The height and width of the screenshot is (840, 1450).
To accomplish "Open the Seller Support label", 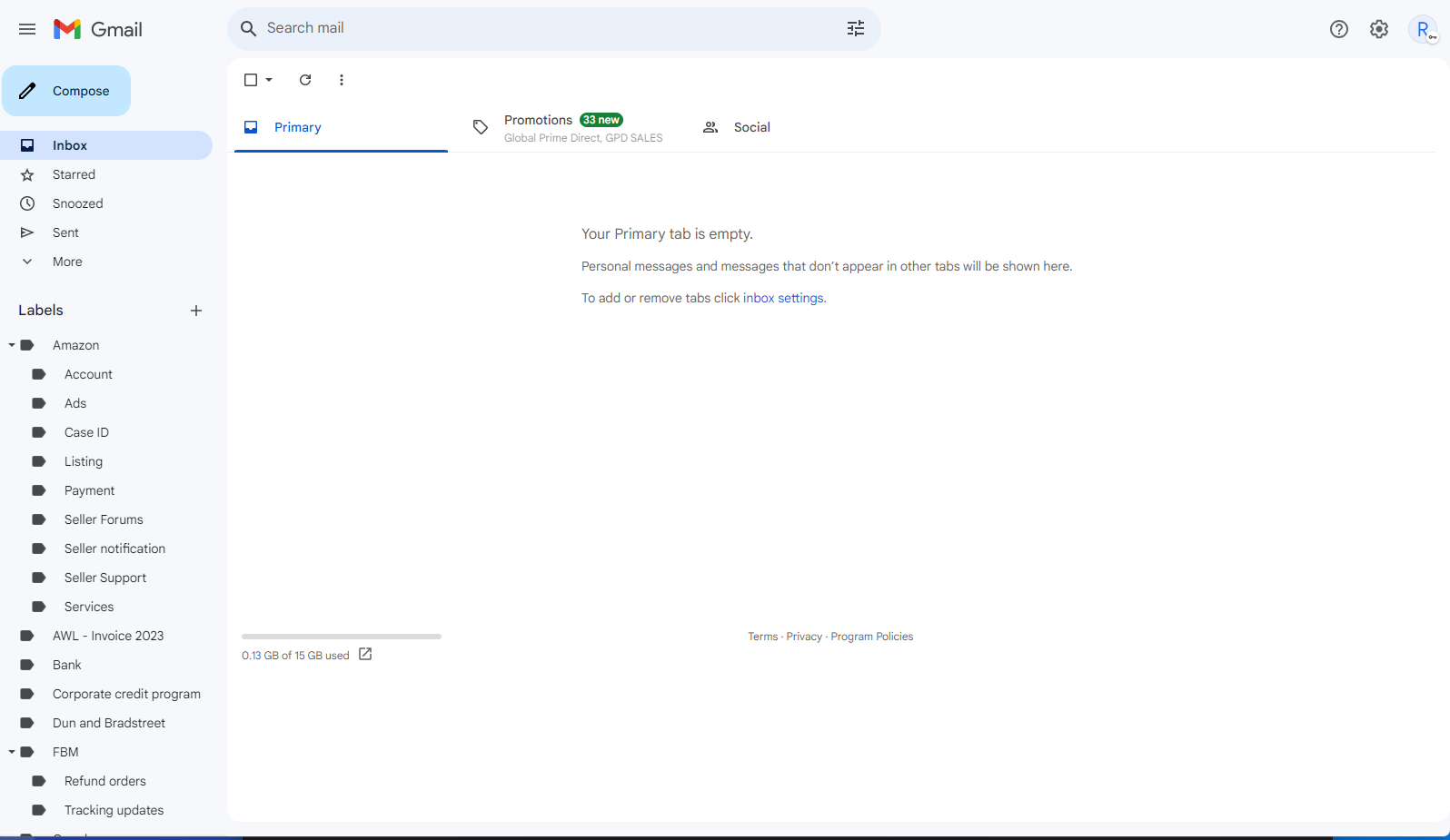I will tap(105, 578).
